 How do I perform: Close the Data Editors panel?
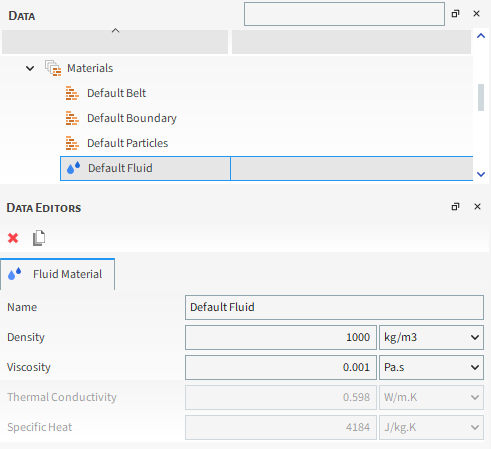point(477,207)
